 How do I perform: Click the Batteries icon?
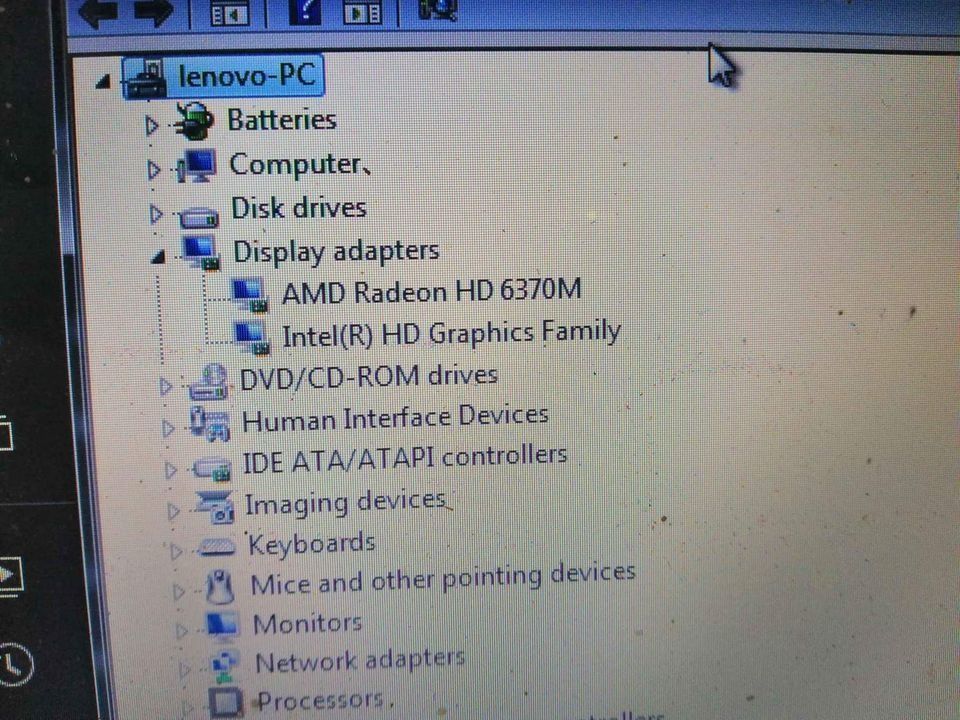click(194, 120)
